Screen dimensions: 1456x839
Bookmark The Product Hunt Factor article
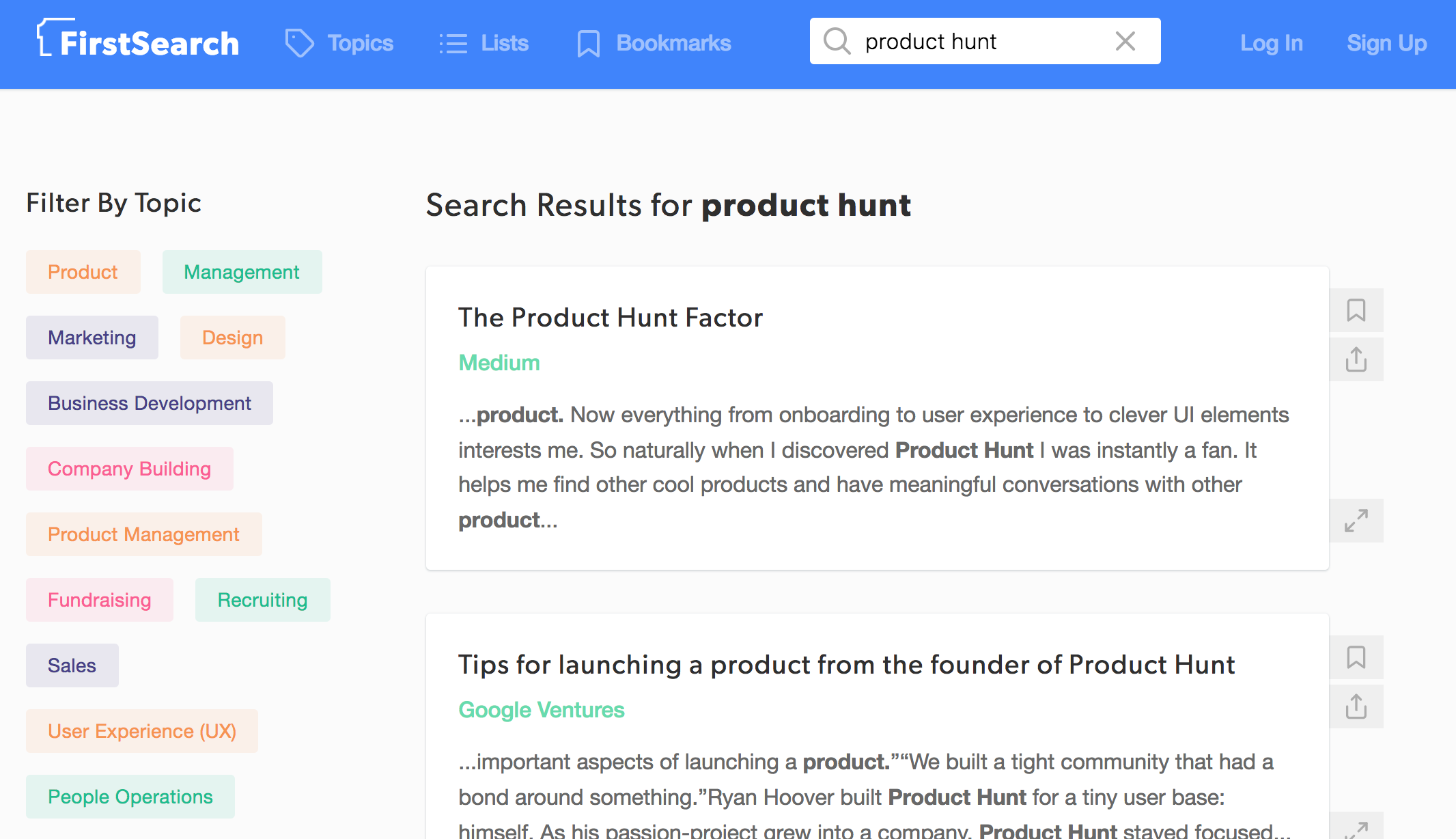pos(1356,310)
